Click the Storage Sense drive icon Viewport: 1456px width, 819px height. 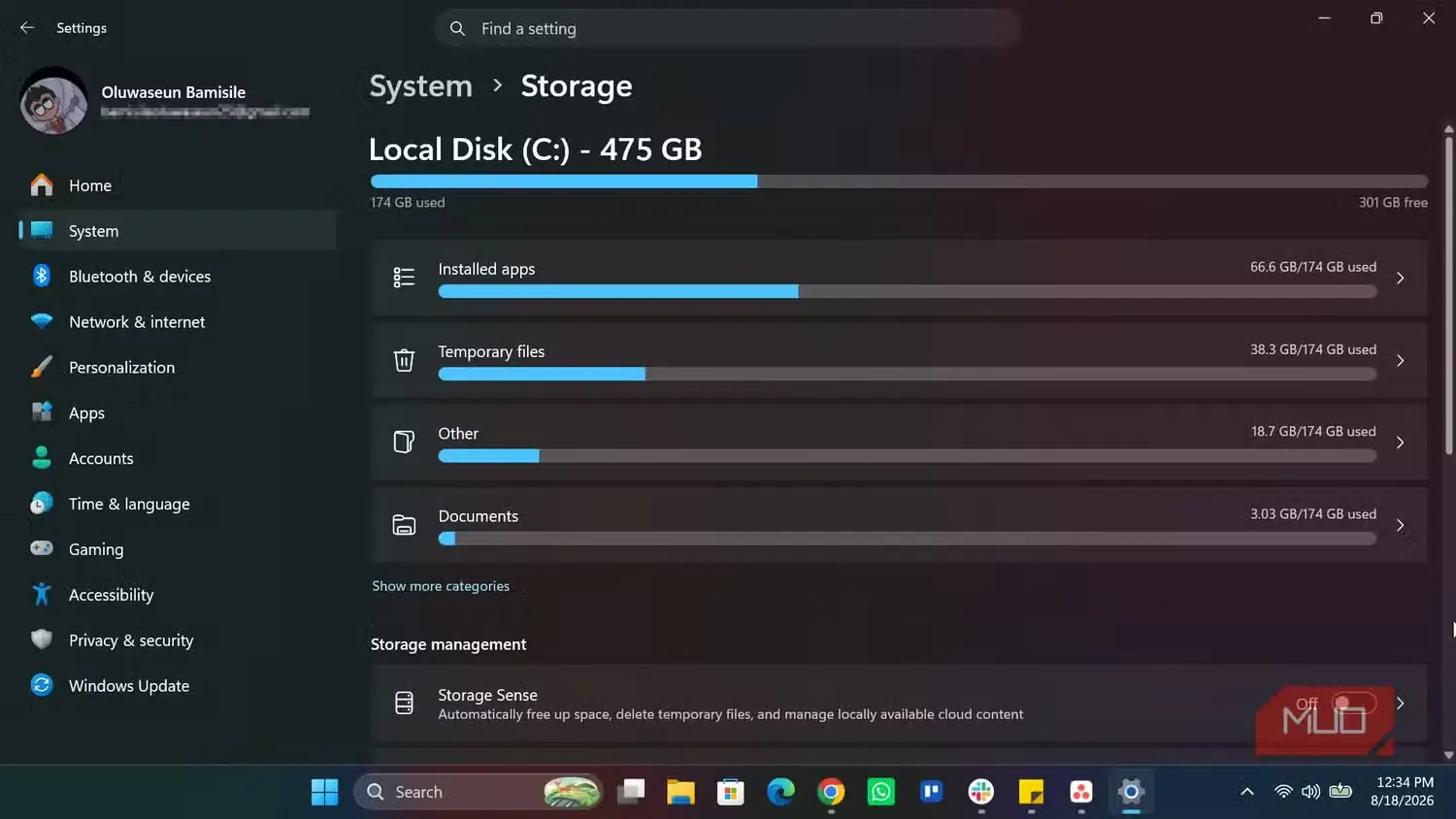pos(404,703)
